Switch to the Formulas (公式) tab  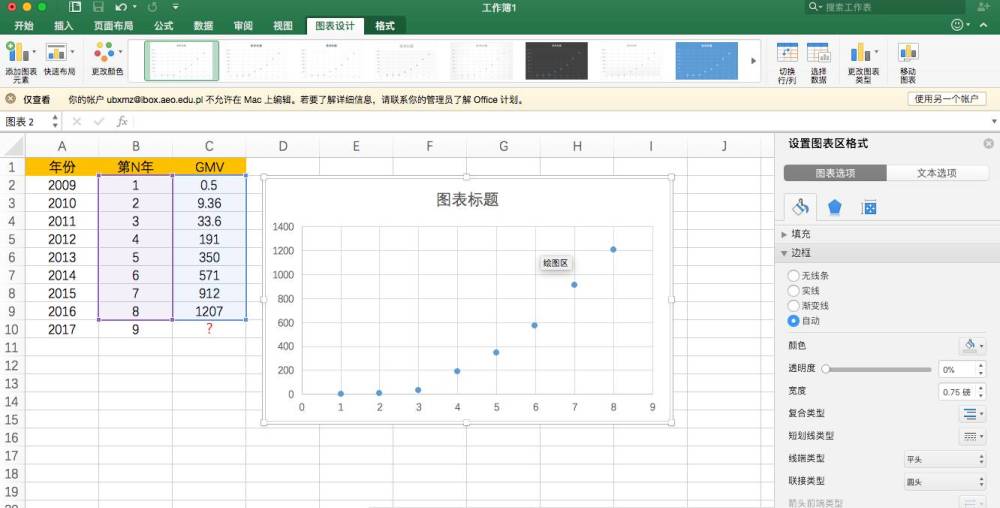pos(163,25)
